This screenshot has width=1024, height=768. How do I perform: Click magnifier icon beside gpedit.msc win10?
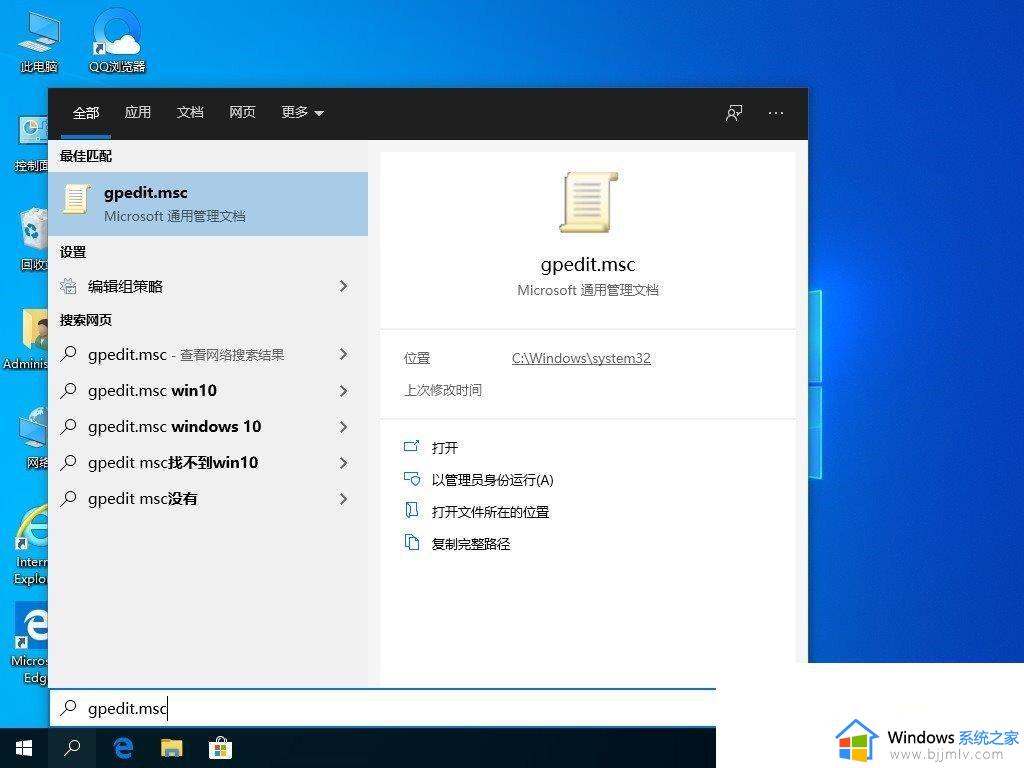click(69, 390)
